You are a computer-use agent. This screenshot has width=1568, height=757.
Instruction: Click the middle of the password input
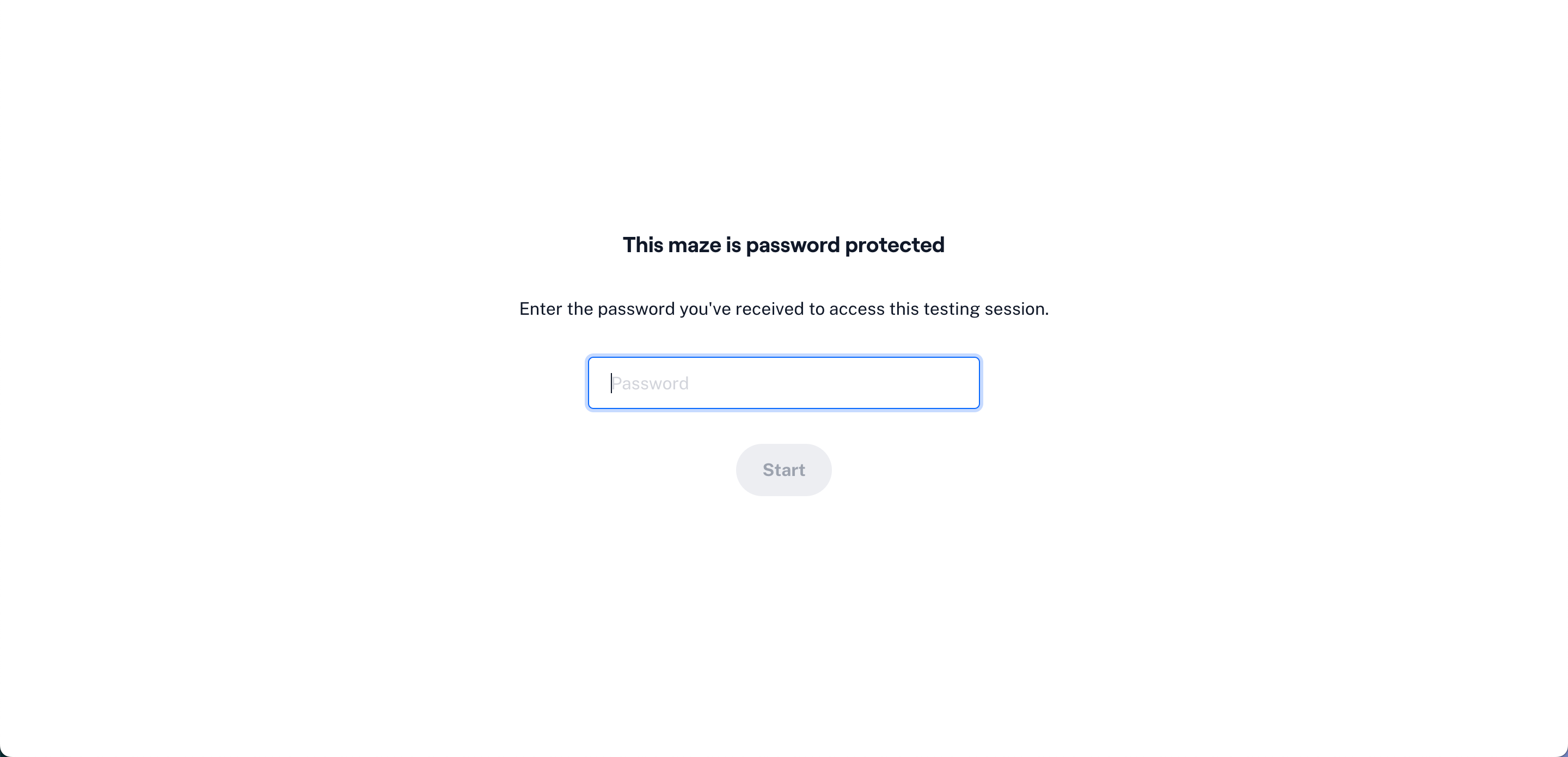[783, 383]
